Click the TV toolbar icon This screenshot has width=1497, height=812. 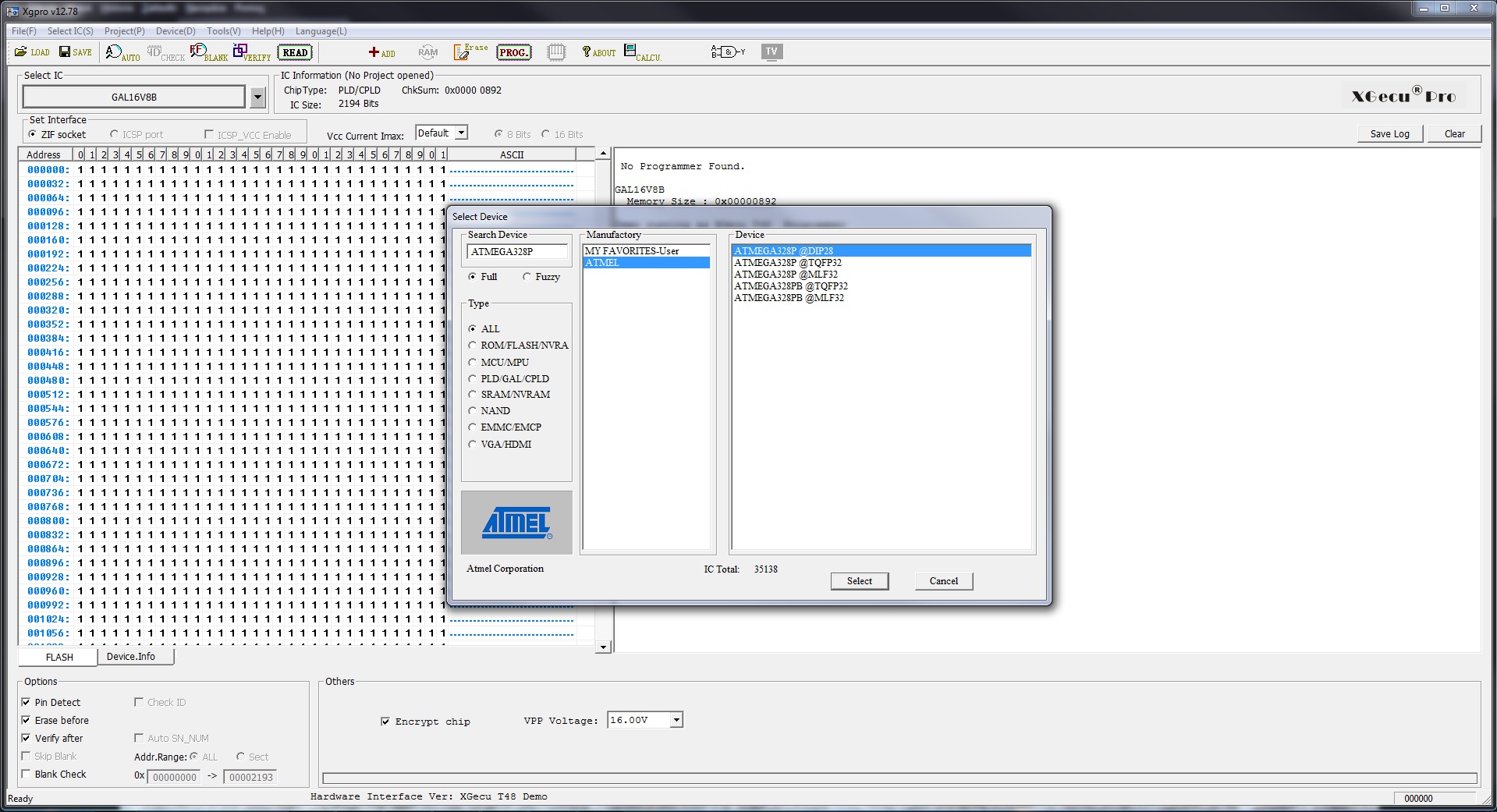772,52
